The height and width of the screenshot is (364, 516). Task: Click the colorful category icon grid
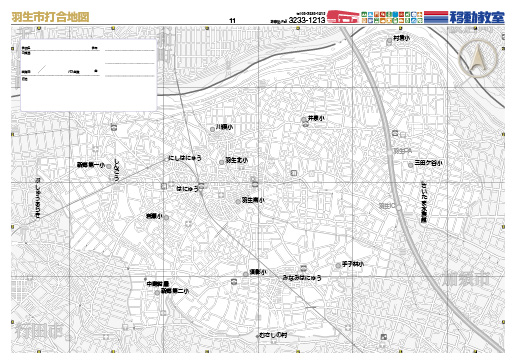[392, 17]
